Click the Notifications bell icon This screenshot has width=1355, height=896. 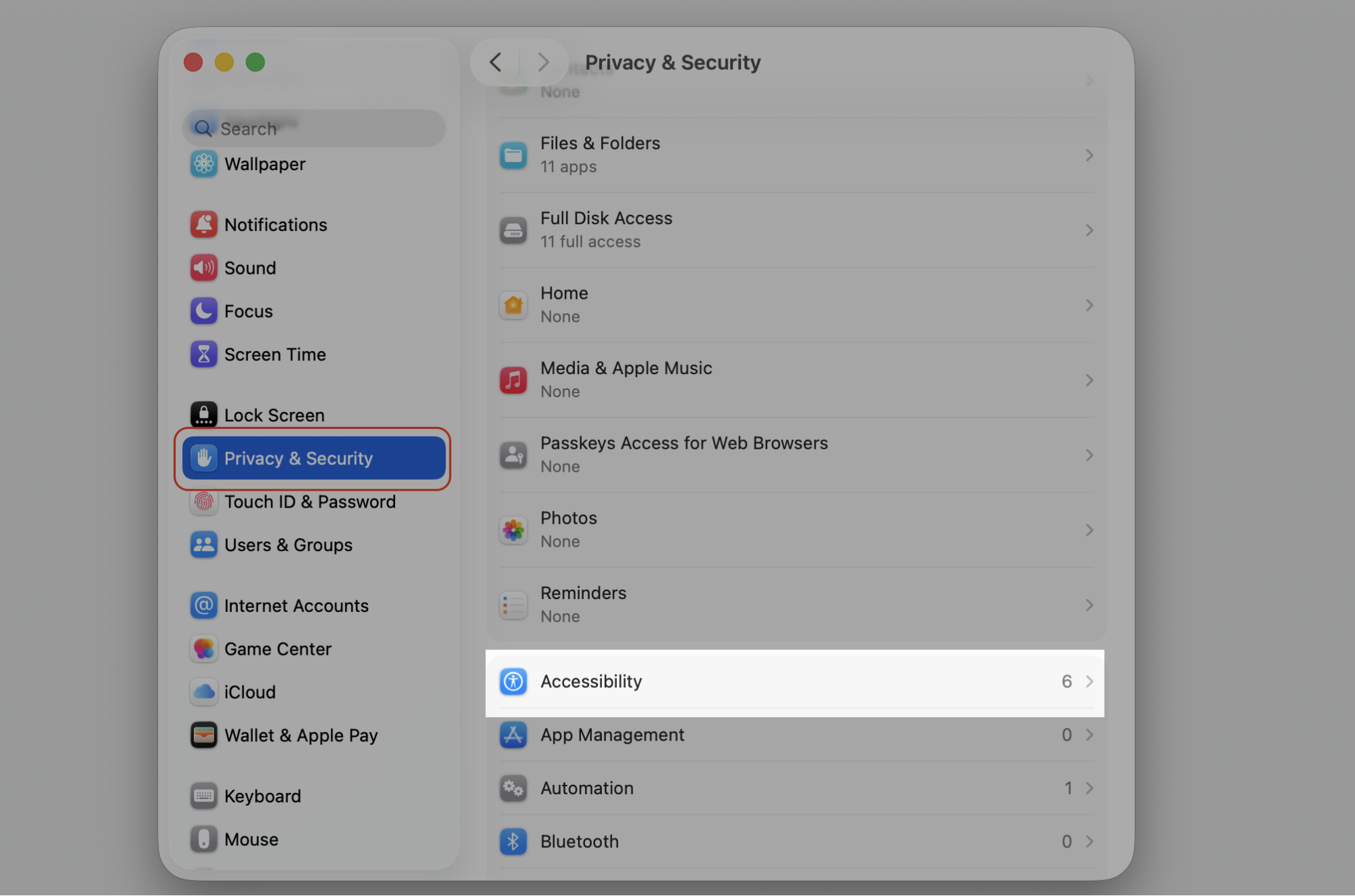[x=203, y=224]
